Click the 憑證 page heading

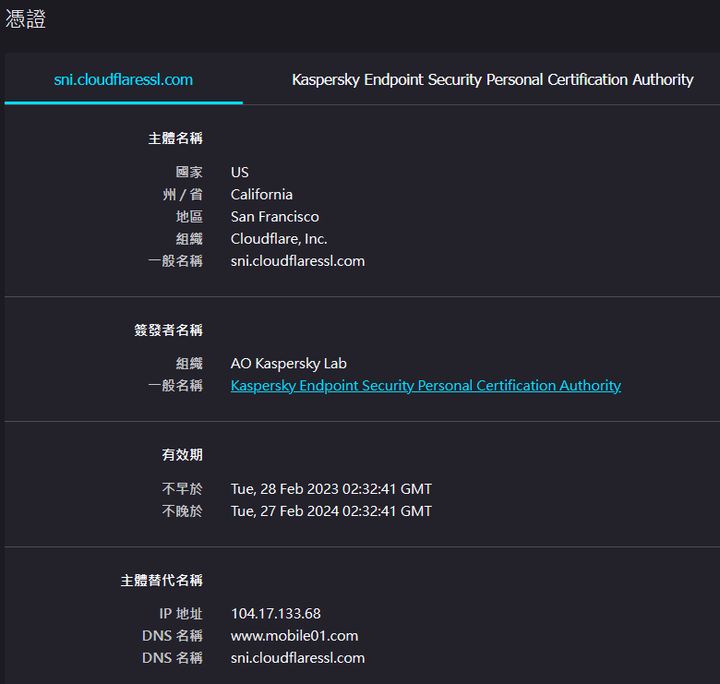click(x=26, y=19)
